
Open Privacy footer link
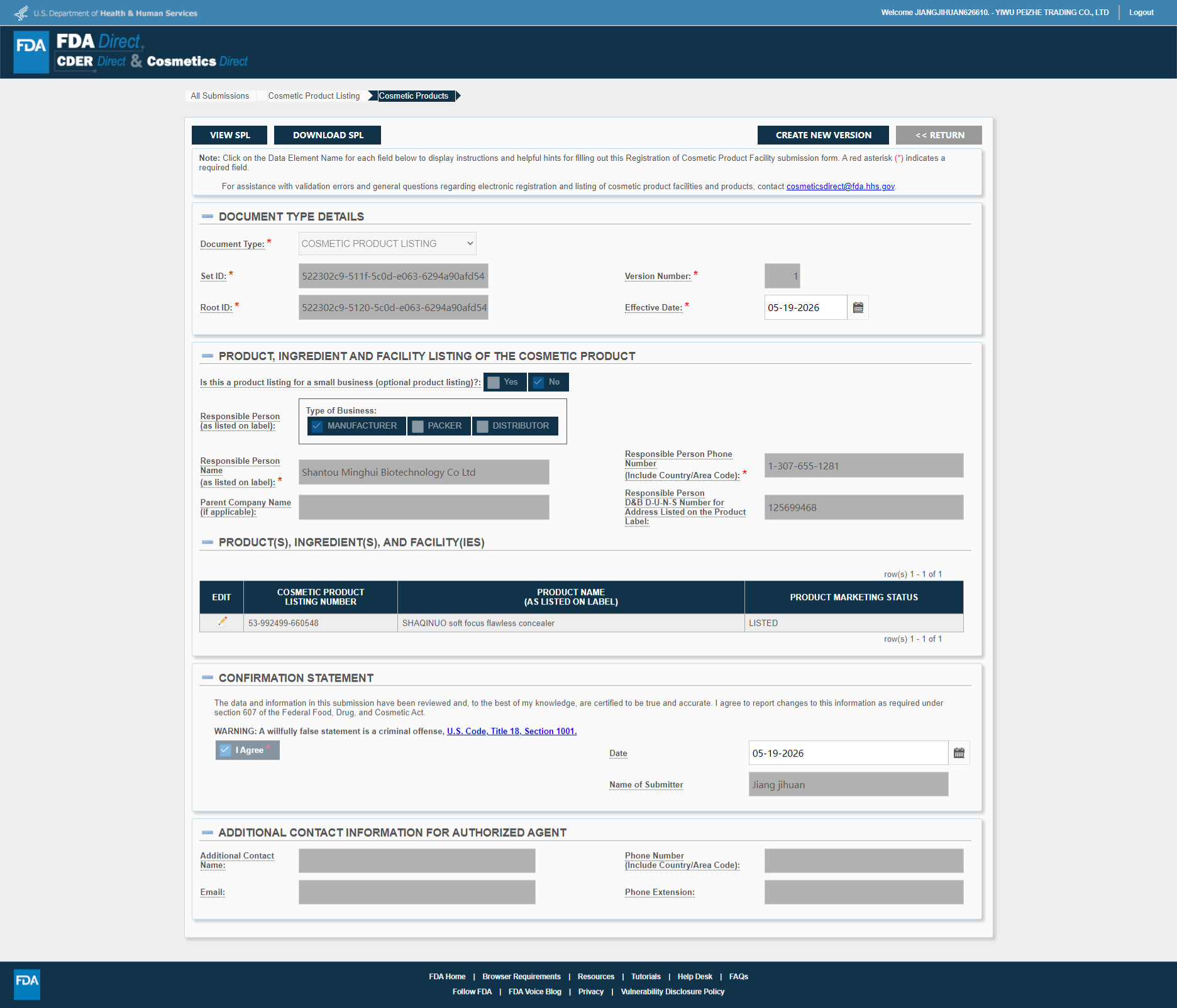coord(590,992)
